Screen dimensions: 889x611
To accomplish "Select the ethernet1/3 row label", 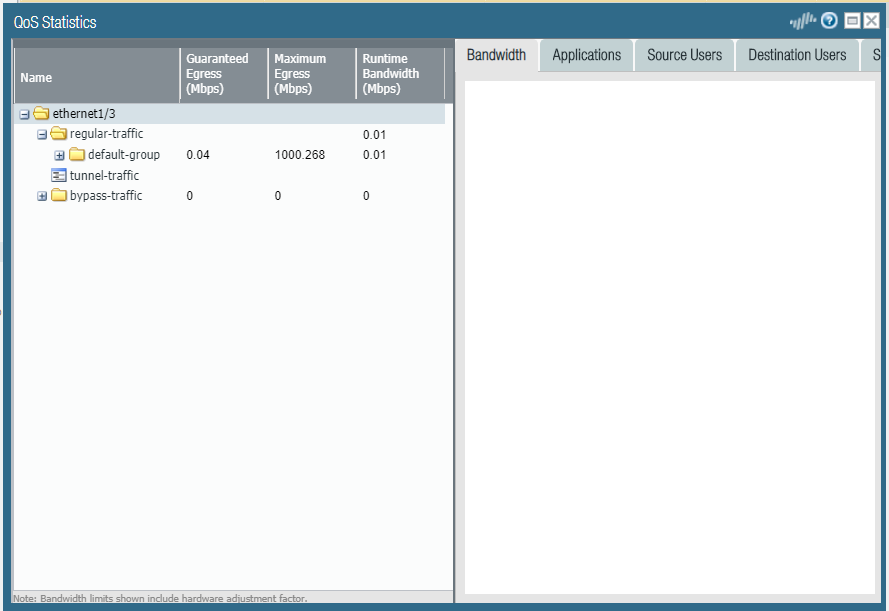I will [84, 114].
